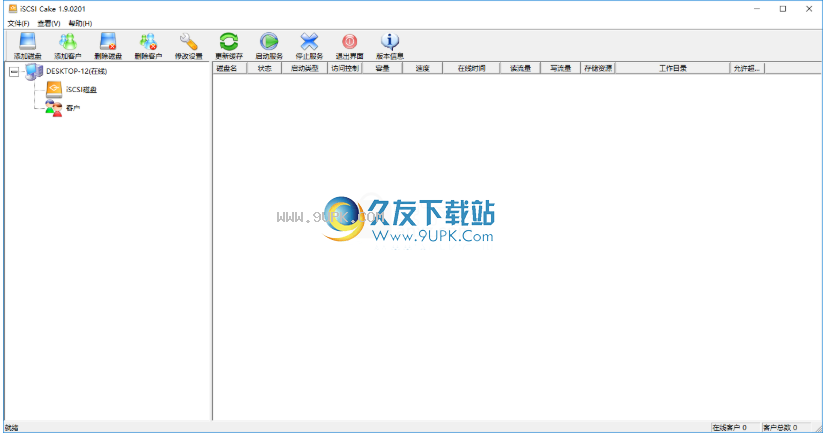Open the 帮助(H) menu

point(80,23)
